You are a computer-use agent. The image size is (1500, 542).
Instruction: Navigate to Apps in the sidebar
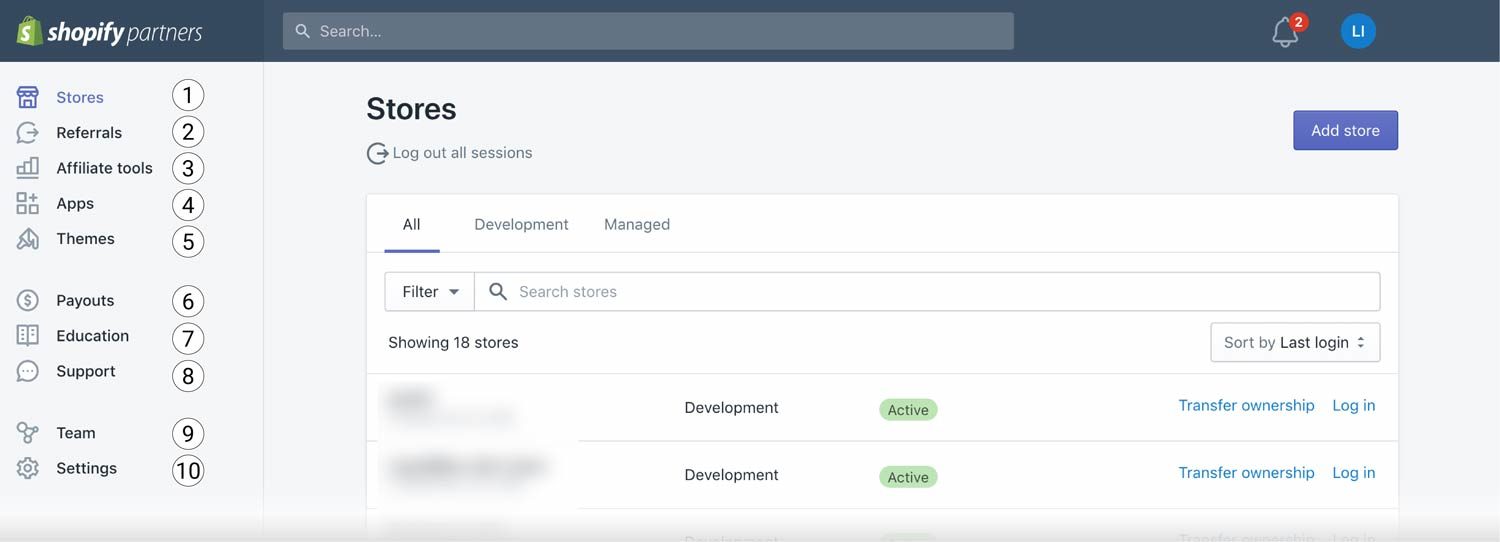coord(75,203)
